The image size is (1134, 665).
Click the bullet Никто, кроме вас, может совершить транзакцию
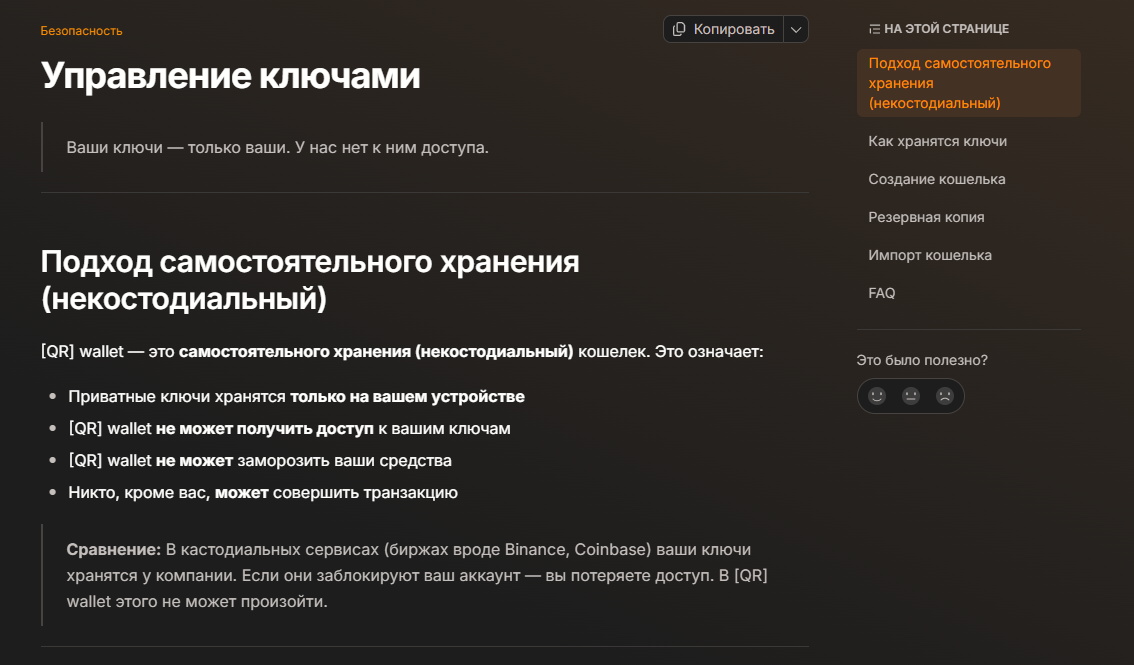(x=263, y=492)
